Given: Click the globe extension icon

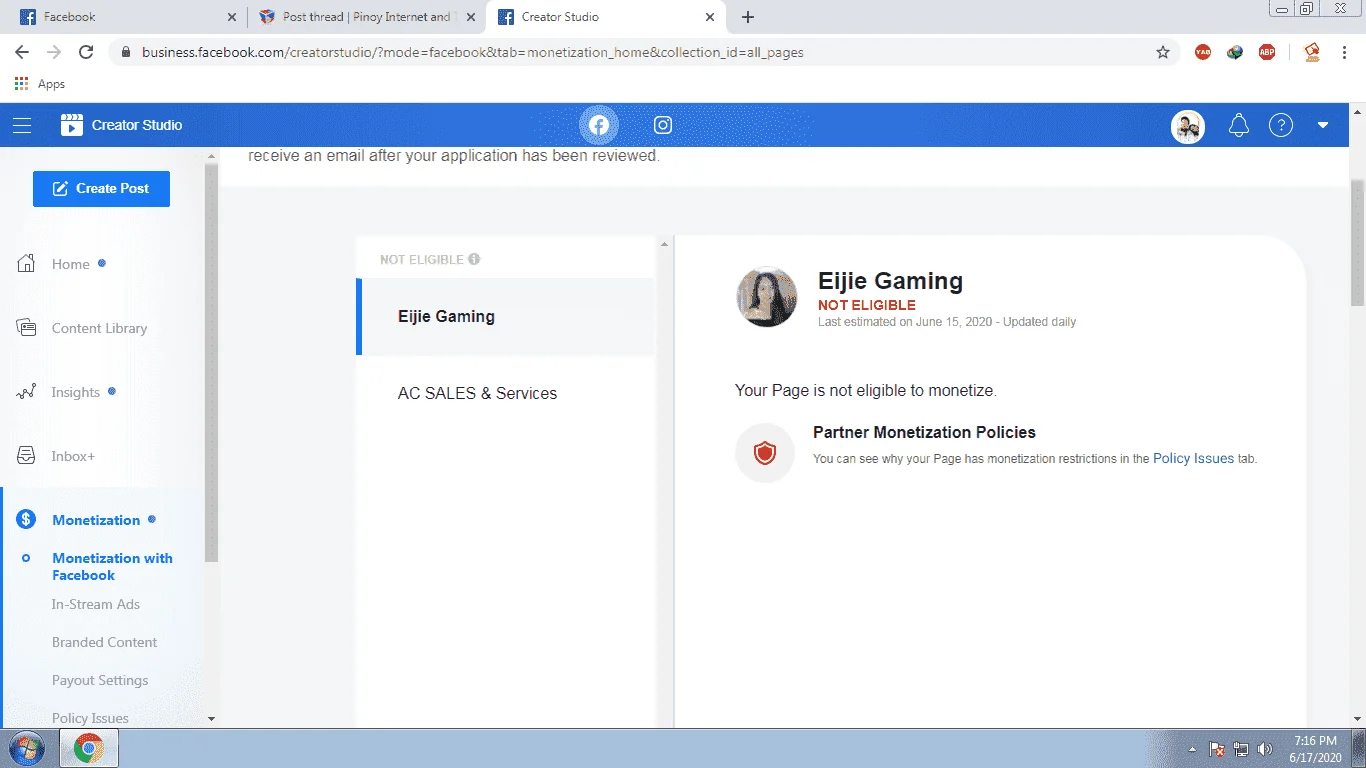Looking at the screenshot, I should point(1235,52).
